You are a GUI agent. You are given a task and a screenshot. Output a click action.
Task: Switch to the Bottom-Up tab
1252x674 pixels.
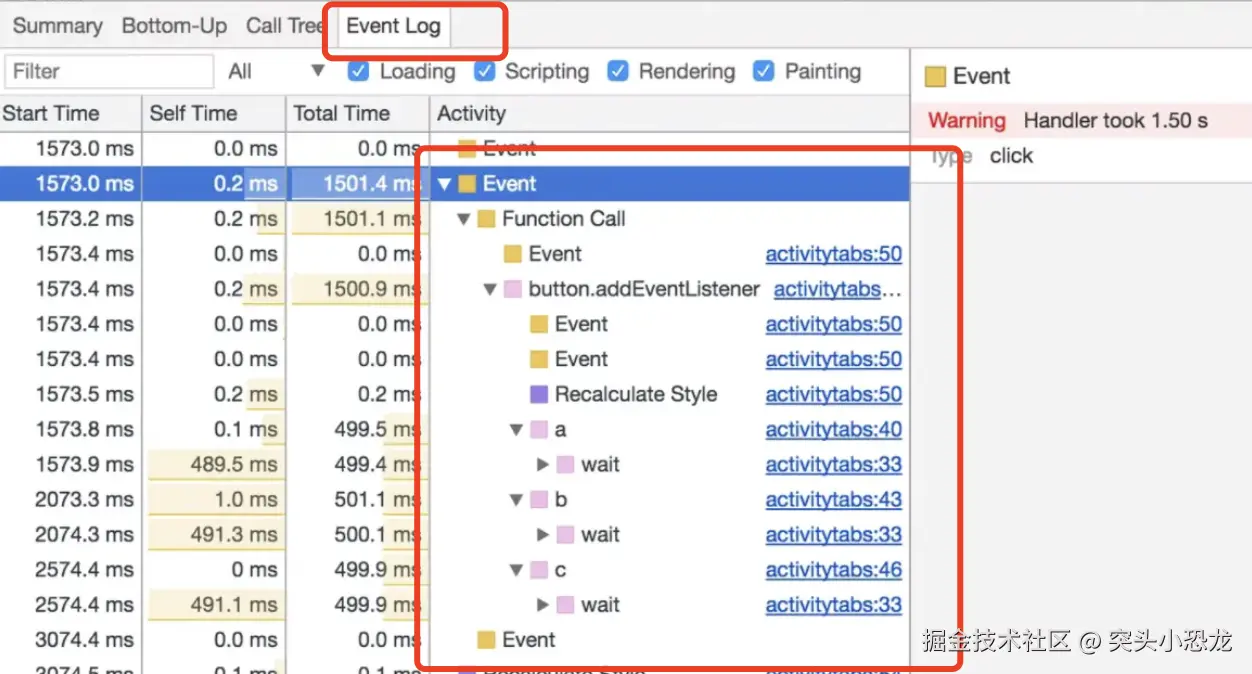pyautogui.click(x=174, y=26)
